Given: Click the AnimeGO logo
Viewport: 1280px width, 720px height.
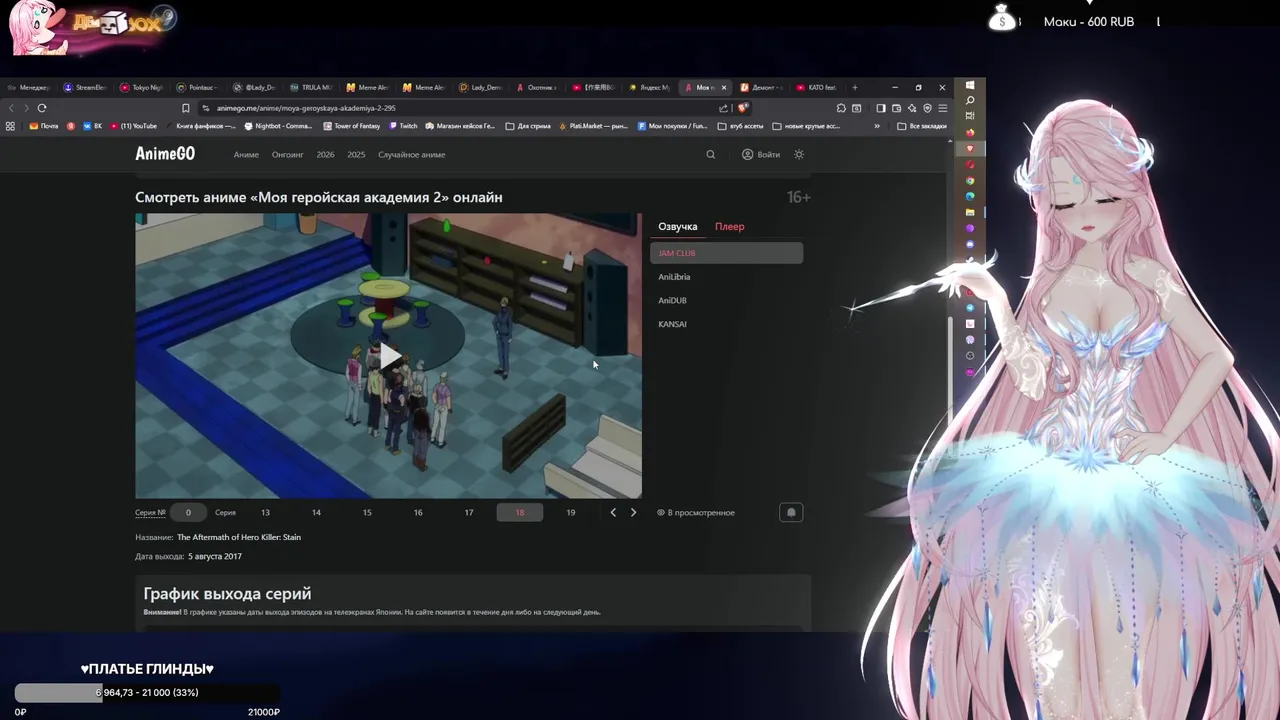Looking at the screenshot, I should pos(165,154).
